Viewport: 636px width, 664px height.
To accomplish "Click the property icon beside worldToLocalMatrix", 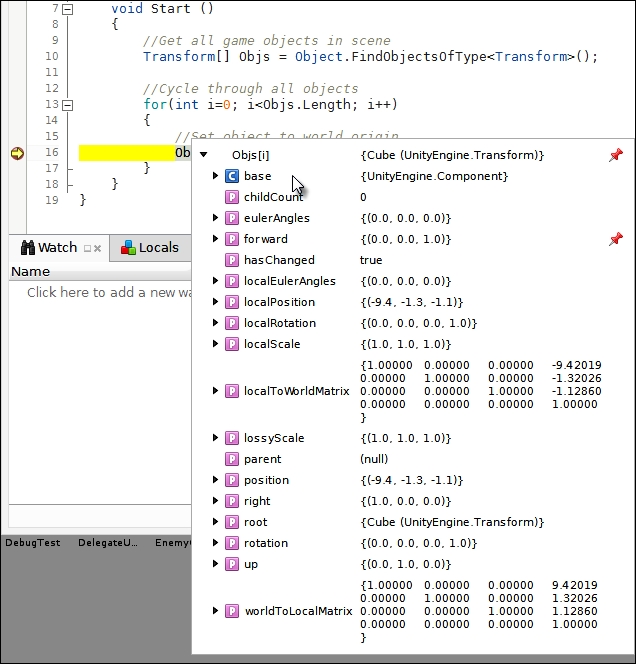I will pyautogui.click(x=232, y=611).
